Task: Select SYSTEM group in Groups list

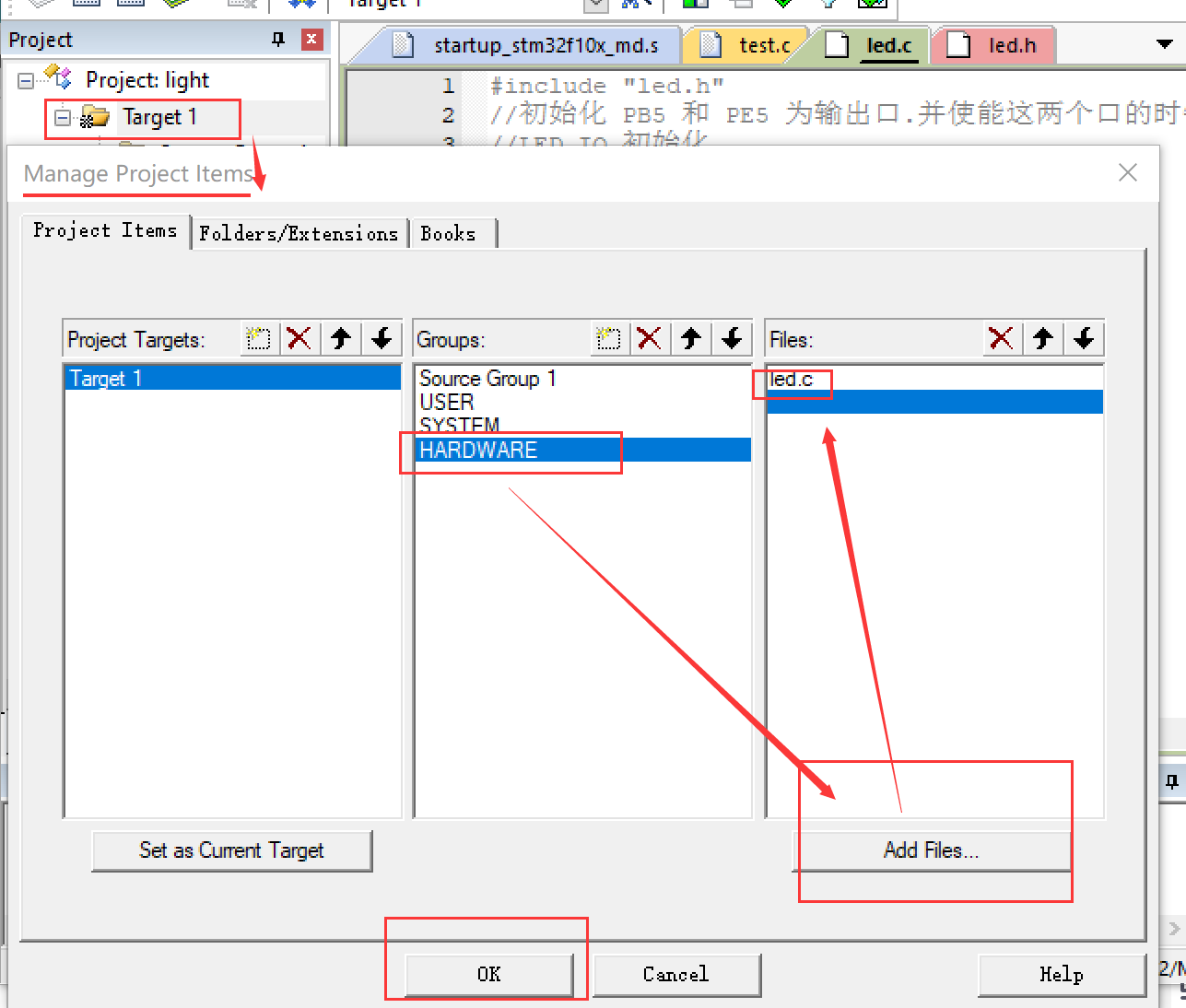Action: coord(582,426)
